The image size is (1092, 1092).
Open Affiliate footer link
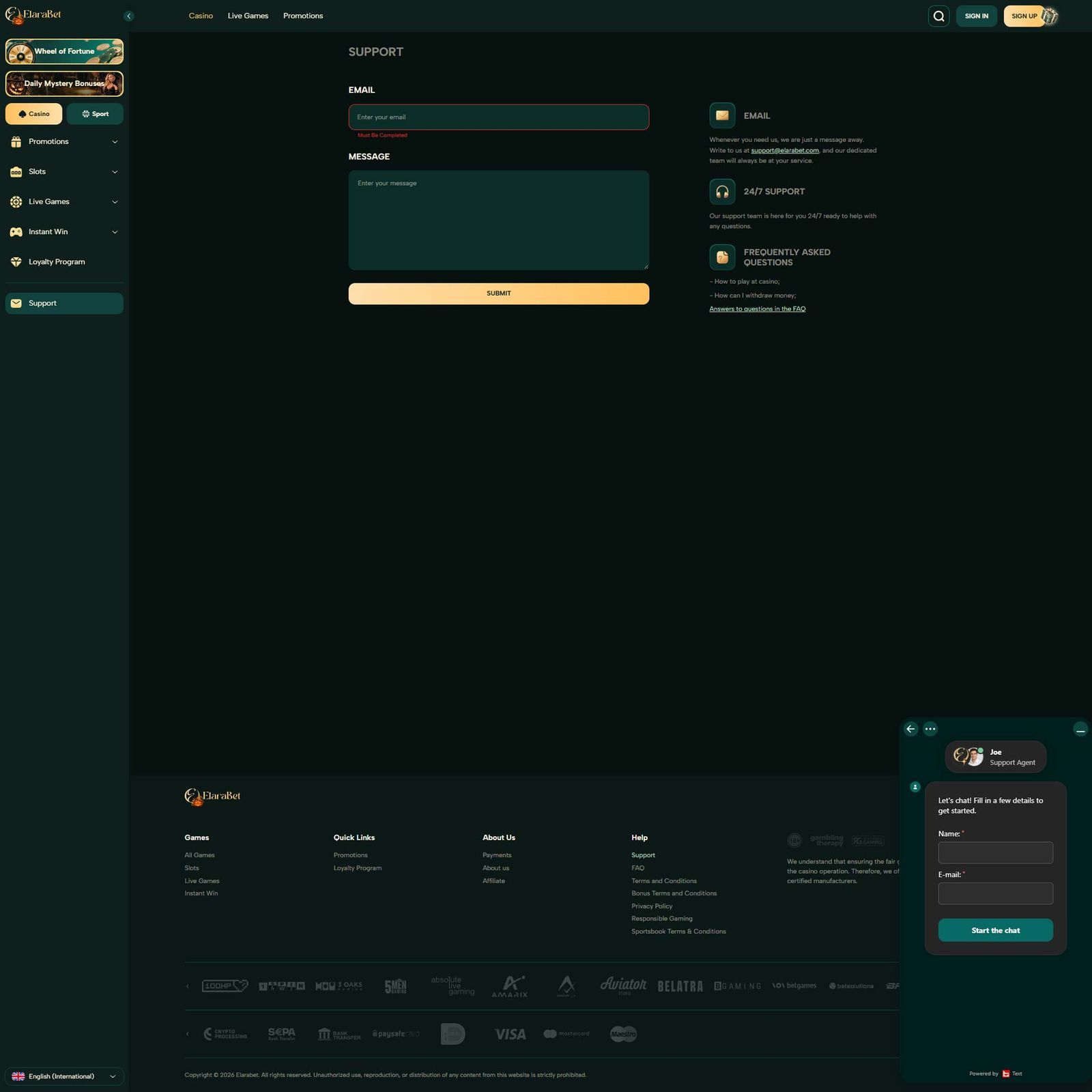pos(493,881)
